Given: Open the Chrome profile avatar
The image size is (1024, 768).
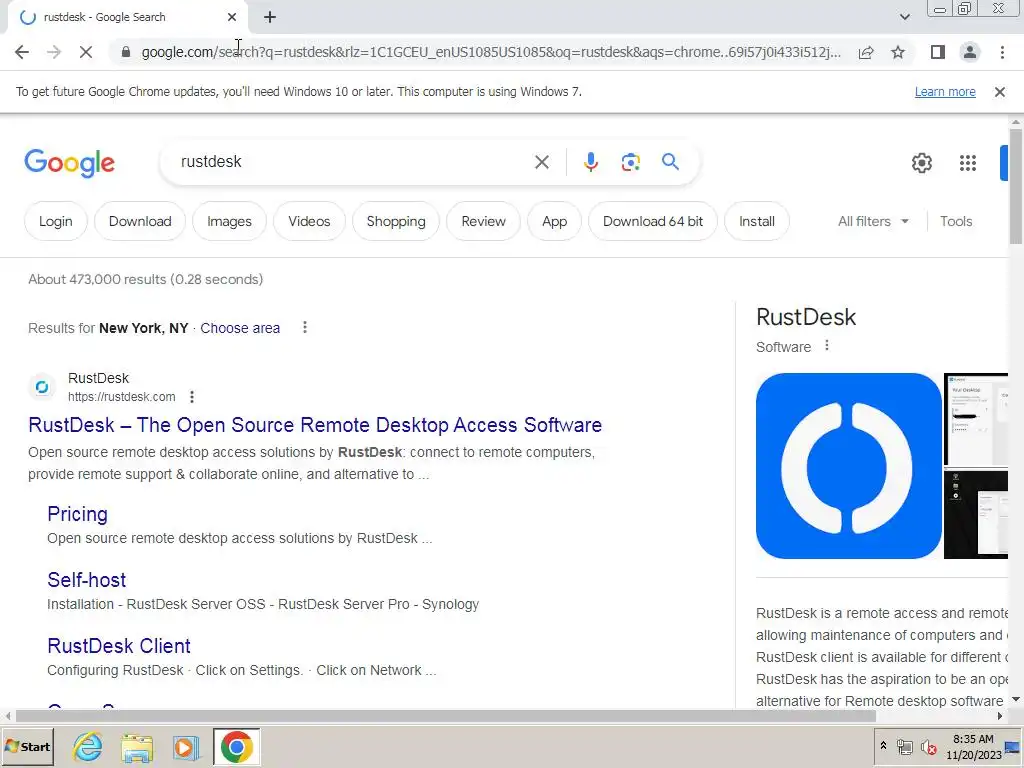Looking at the screenshot, I should 970,52.
